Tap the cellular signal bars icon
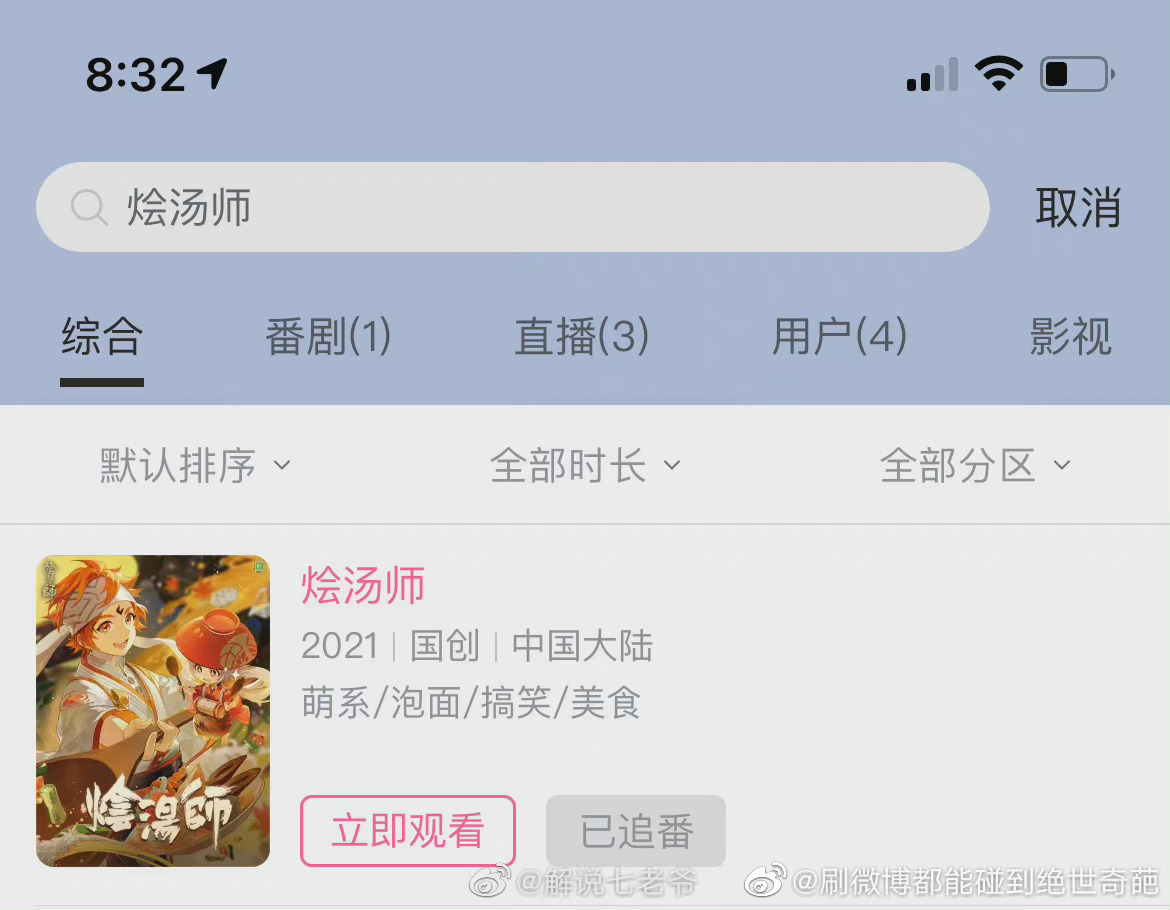The height and width of the screenshot is (910, 1170). coord(932,74)
